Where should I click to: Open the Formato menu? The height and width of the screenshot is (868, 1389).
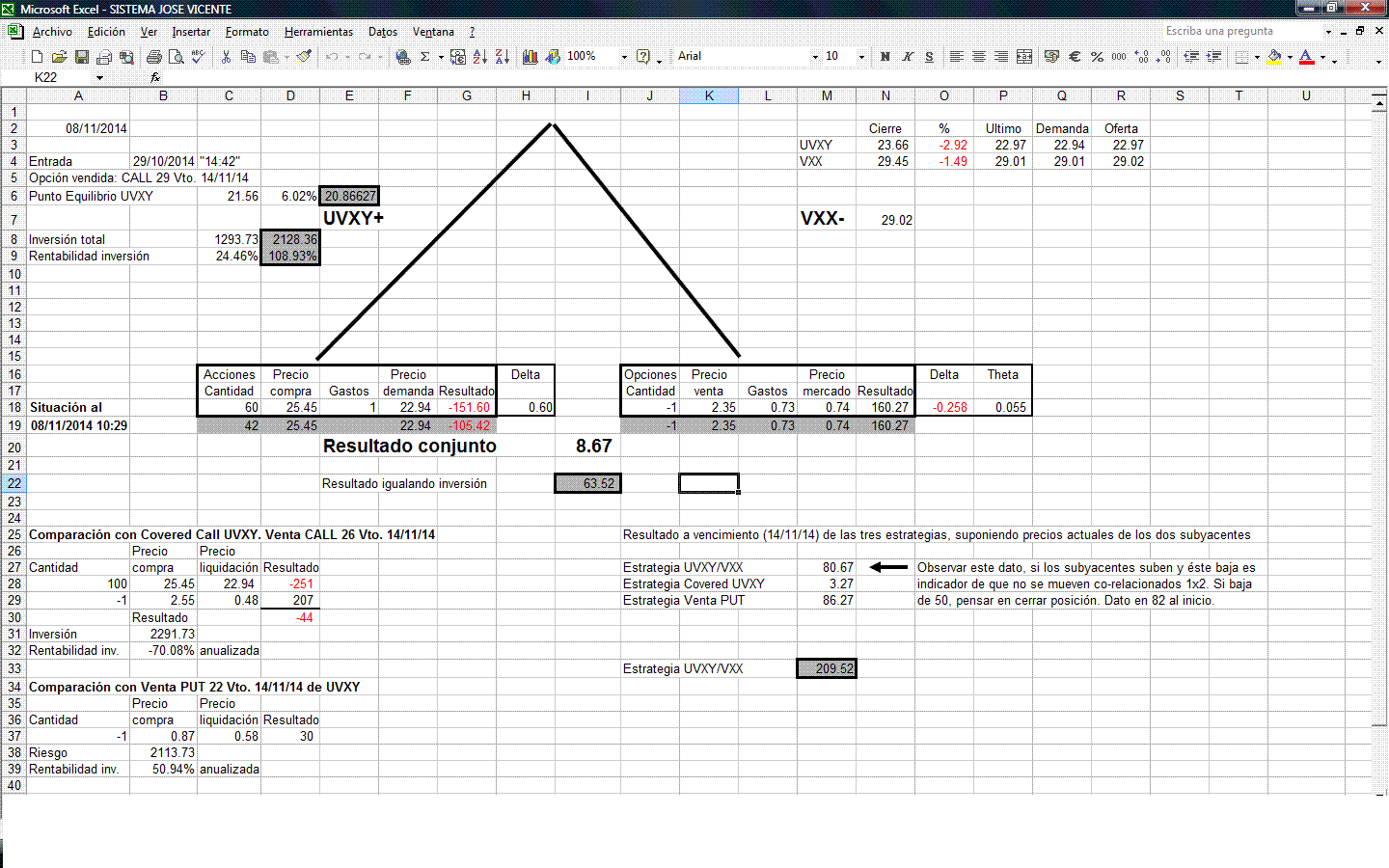(247, 32)
